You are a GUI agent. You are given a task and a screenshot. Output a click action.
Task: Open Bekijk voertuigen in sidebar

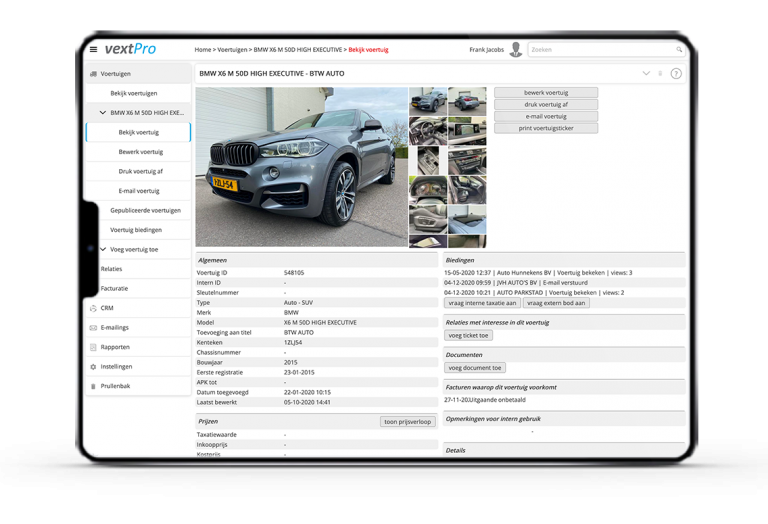click(134, 93)
